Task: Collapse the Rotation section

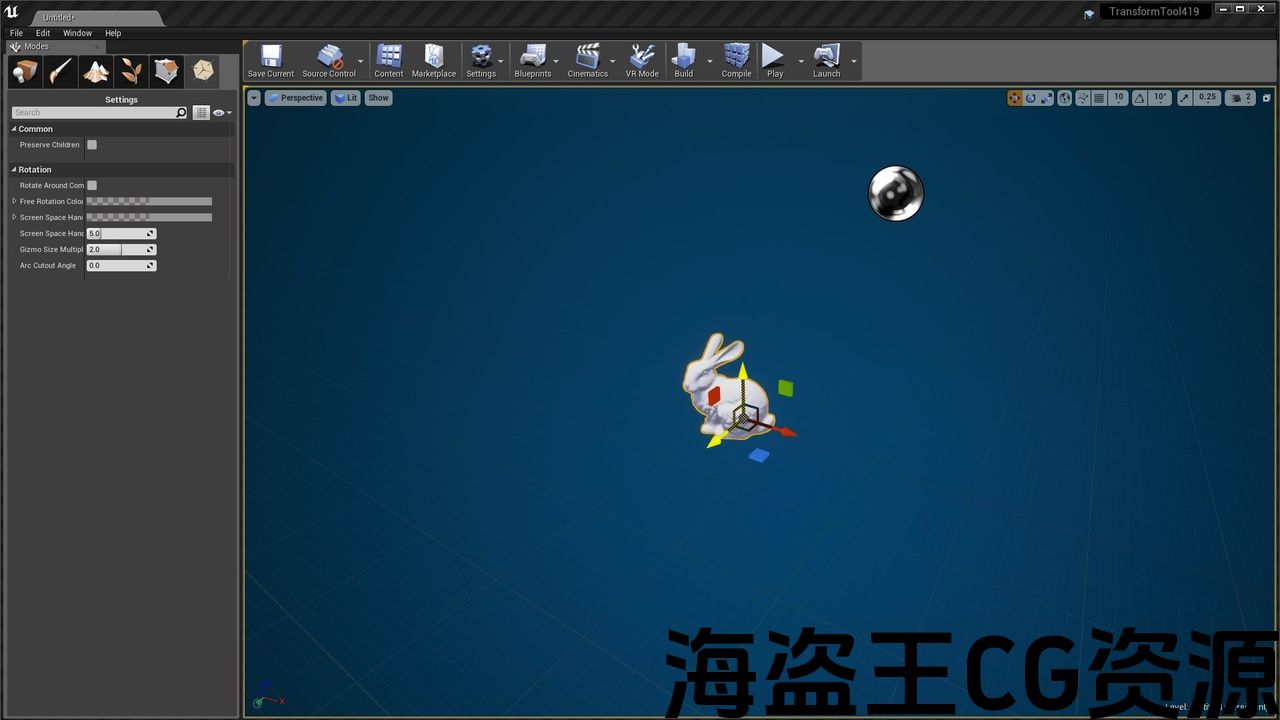Action: pyautogui.click(x=15, y=170)
